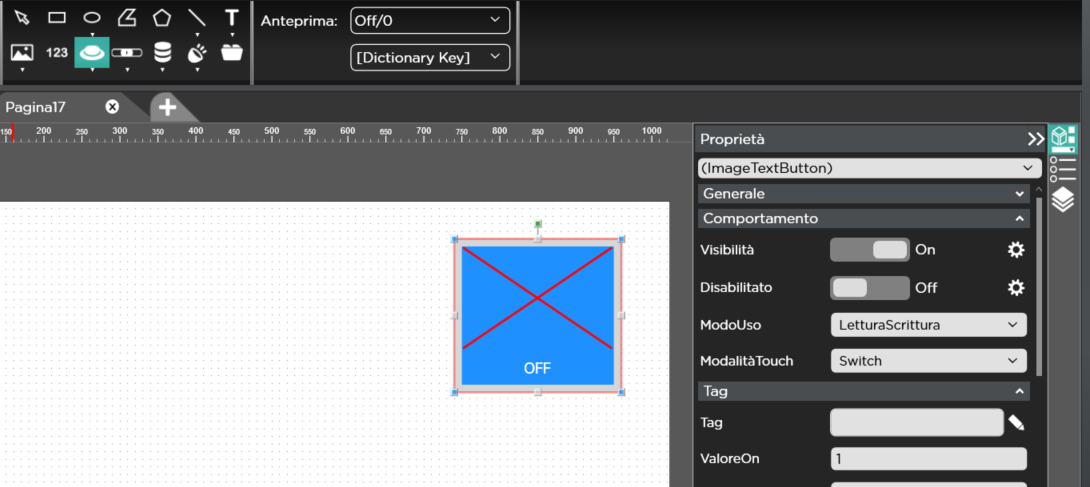Select the arrow pointer tool

(22, 17)
